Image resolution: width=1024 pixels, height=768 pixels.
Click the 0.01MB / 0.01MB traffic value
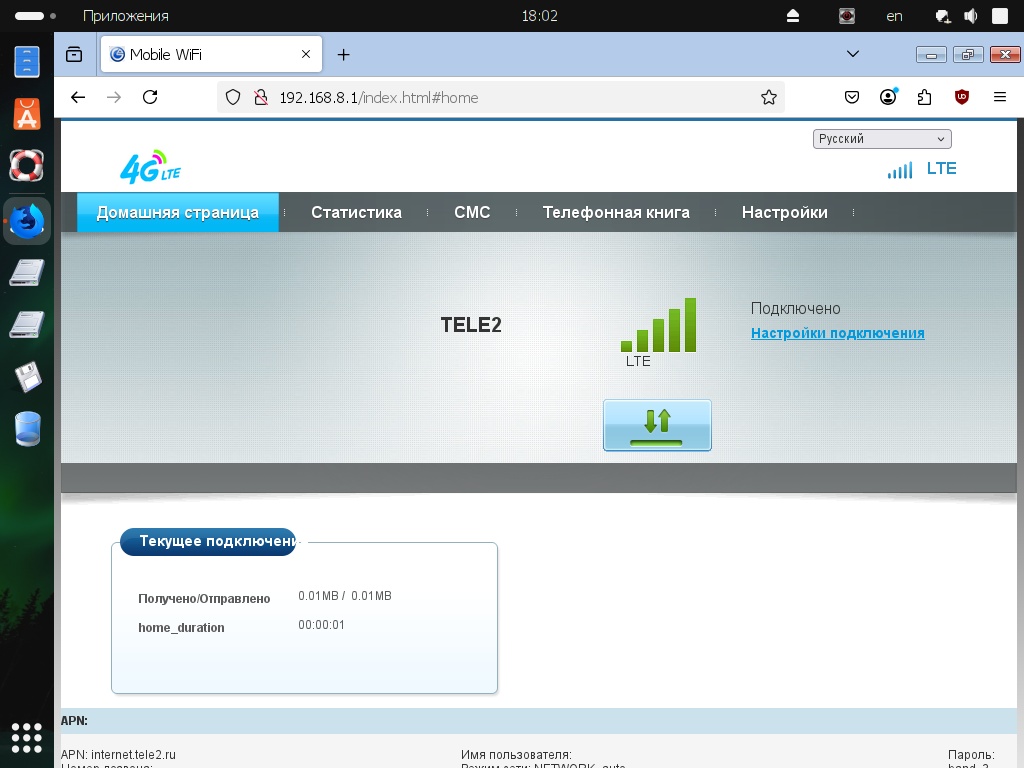(345, 596)
